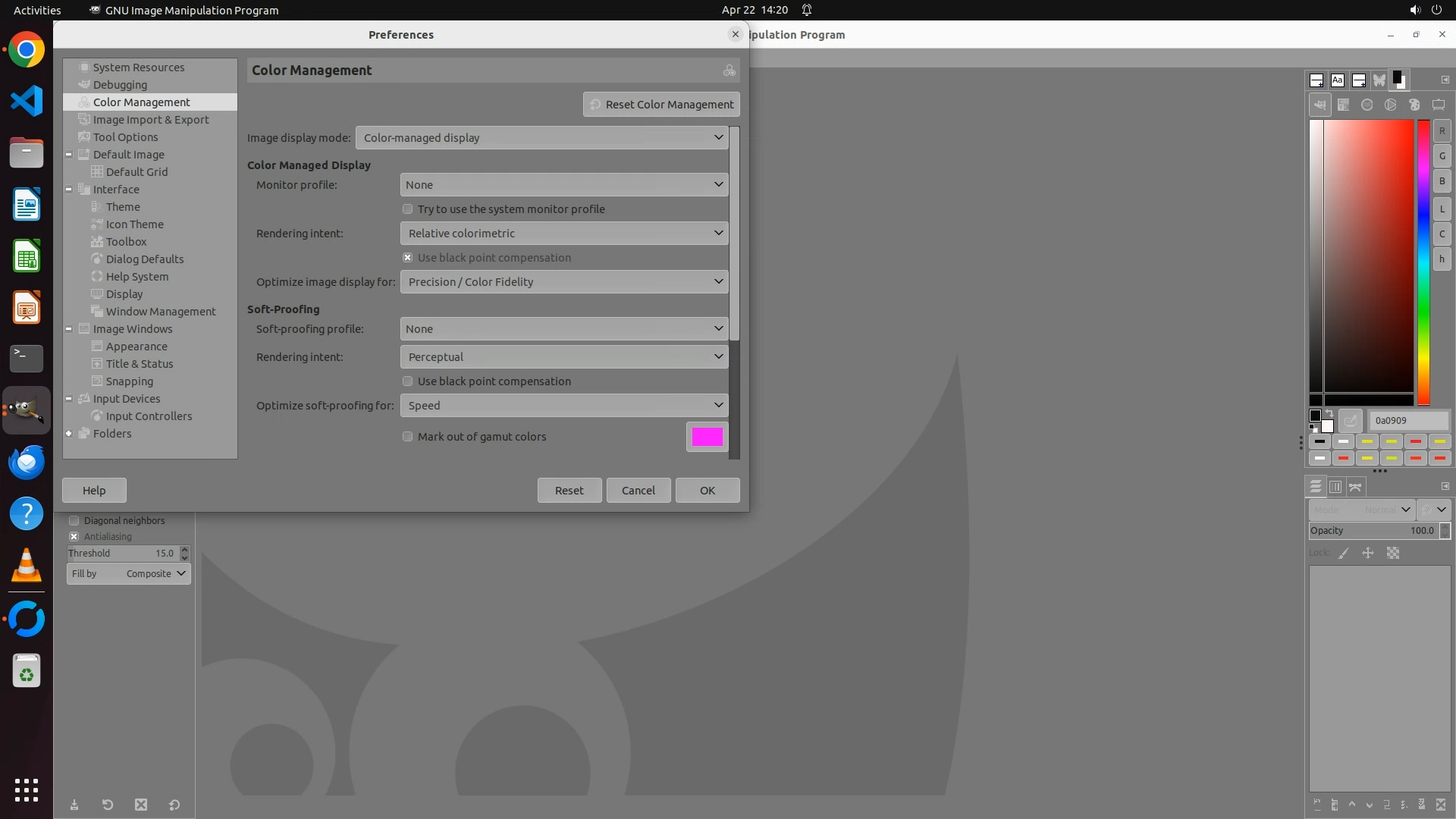
Task: Select Tool Options in preferences list
Action: (x=126, y=137)
